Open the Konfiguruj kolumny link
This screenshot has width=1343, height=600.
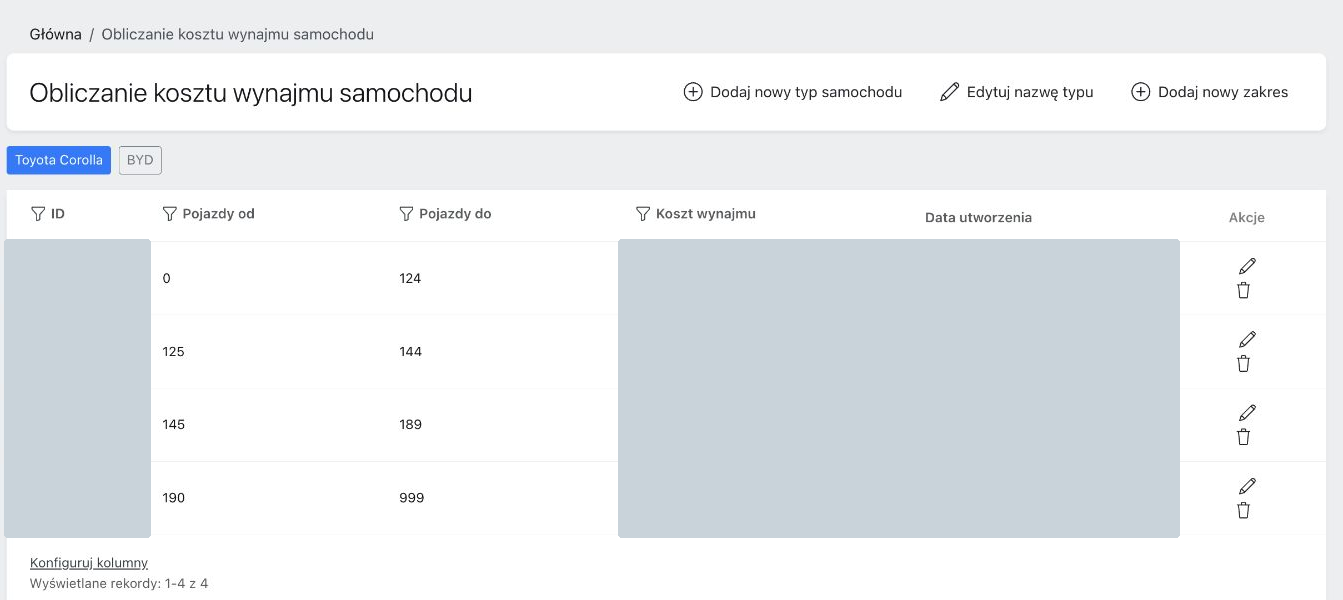coord(89,563)
